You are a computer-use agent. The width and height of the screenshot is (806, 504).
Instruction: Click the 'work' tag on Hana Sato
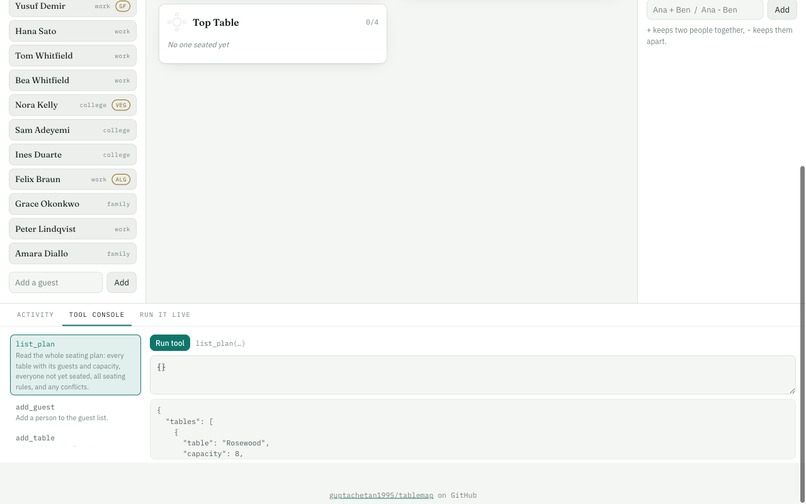point(122,31)
